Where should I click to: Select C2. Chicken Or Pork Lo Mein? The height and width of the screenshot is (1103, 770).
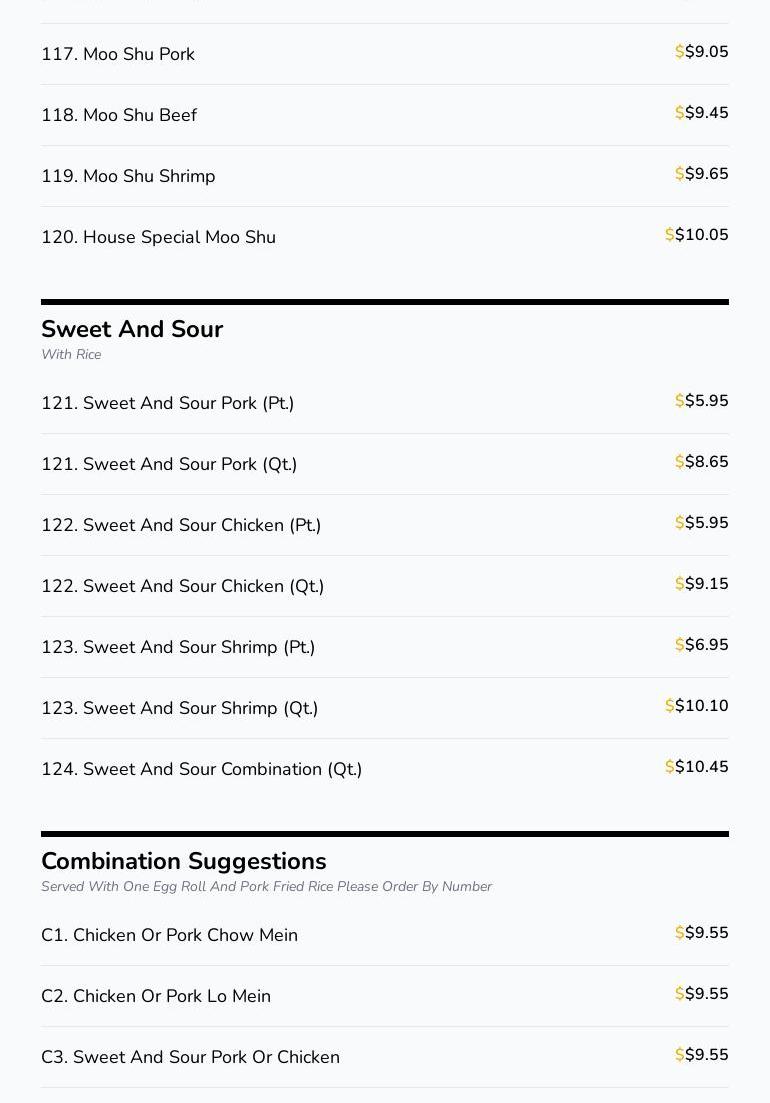click(x=156, y=996)
